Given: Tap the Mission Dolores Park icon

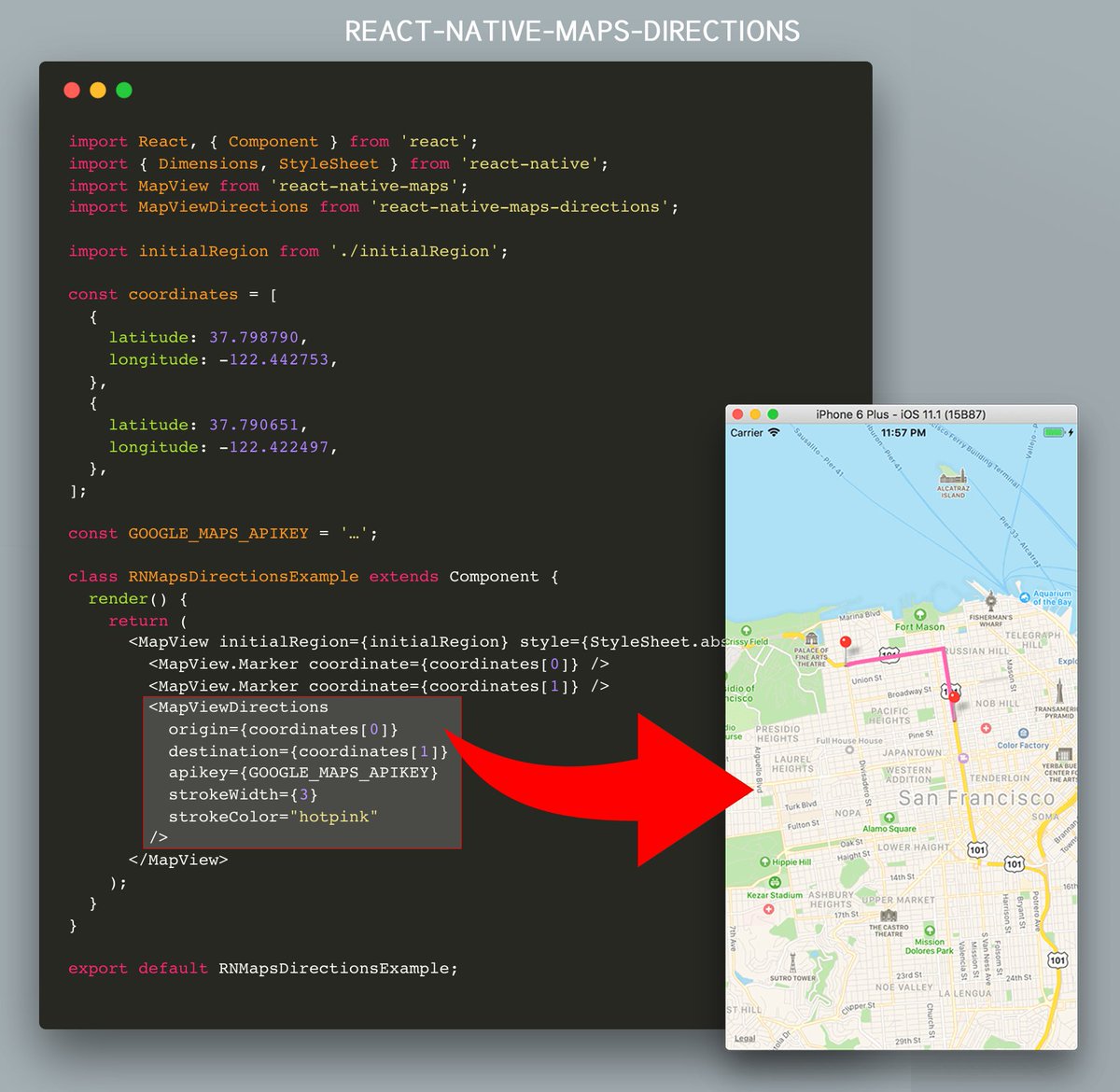Looking at the screenshot, I should (929, 931).
